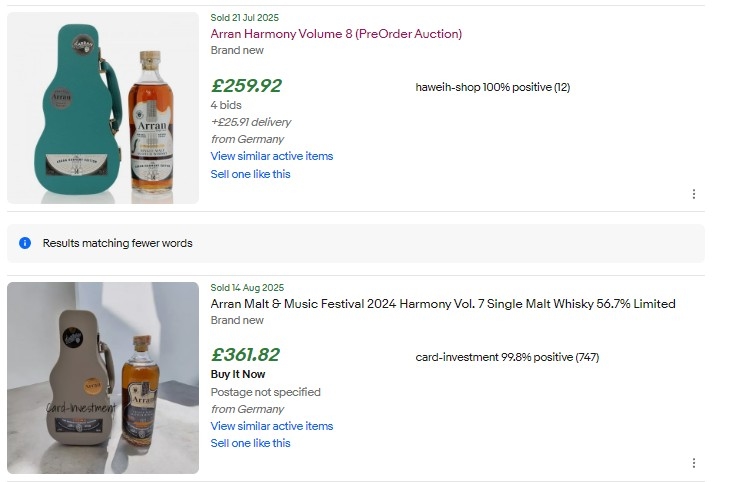This screenshot has height=482, width=730.
Task: Open the options menu for the Vol. 7 listing
Action: (x=694, y=463)
